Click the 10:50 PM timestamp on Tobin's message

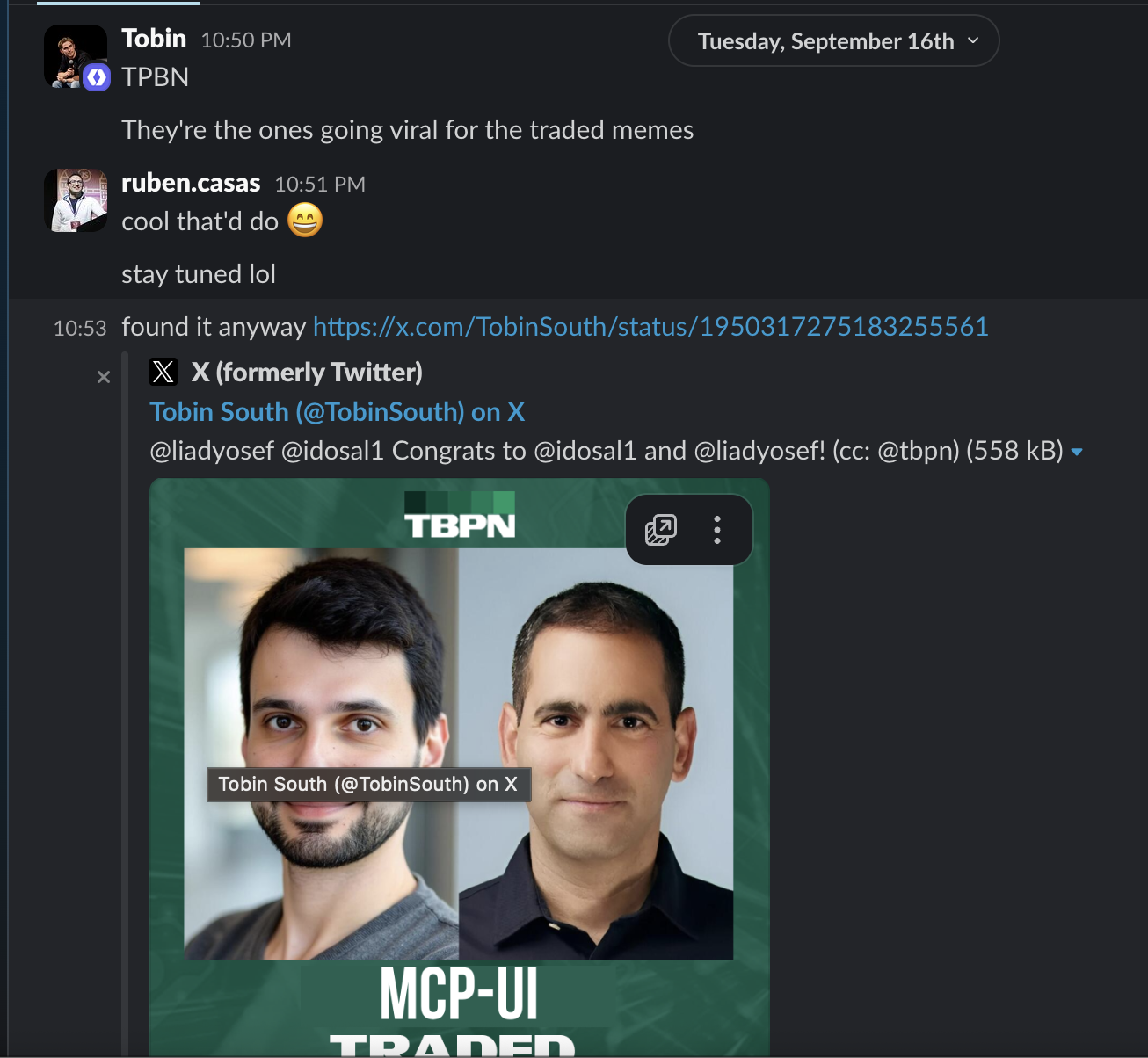pos(245,40)
